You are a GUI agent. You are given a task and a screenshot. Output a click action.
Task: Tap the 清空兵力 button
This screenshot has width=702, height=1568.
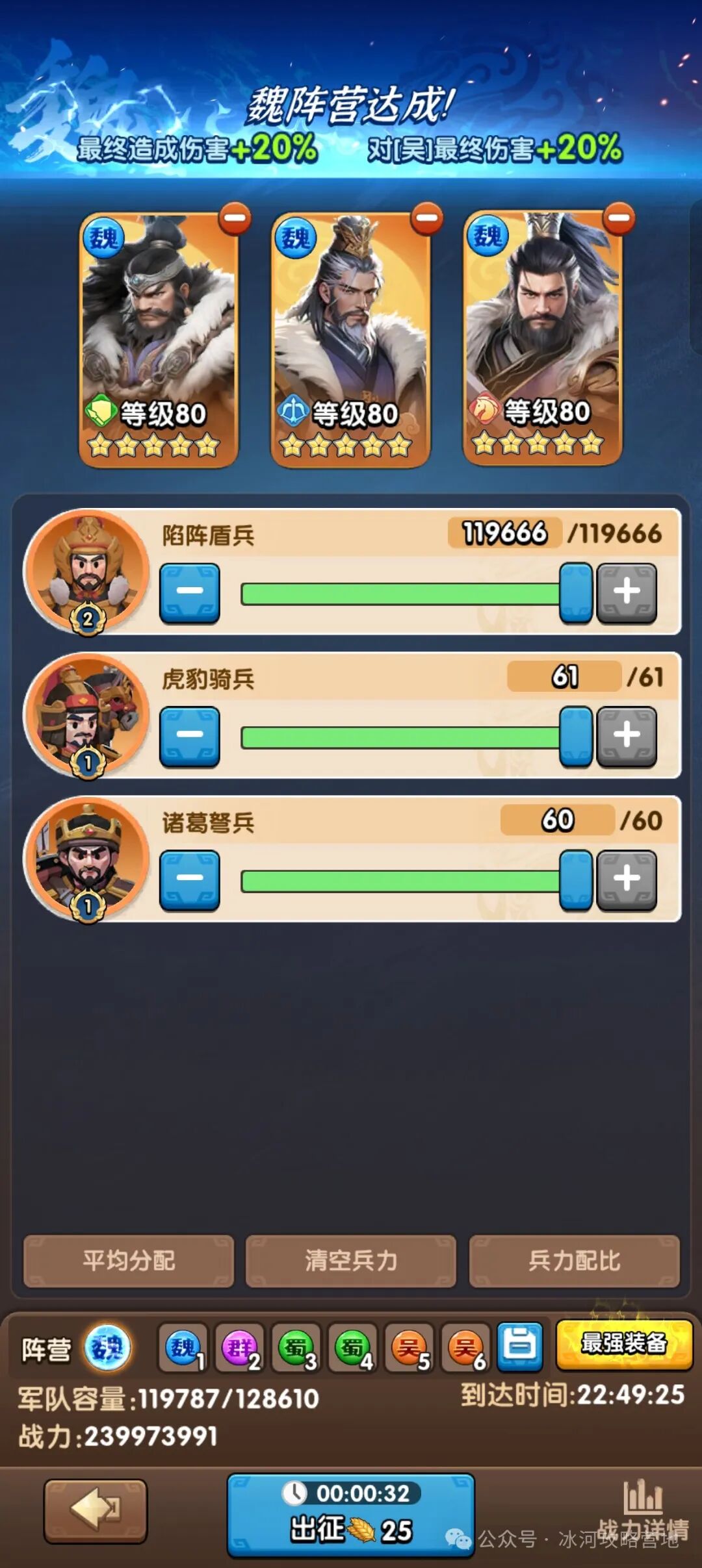(x=351, y=1261)
